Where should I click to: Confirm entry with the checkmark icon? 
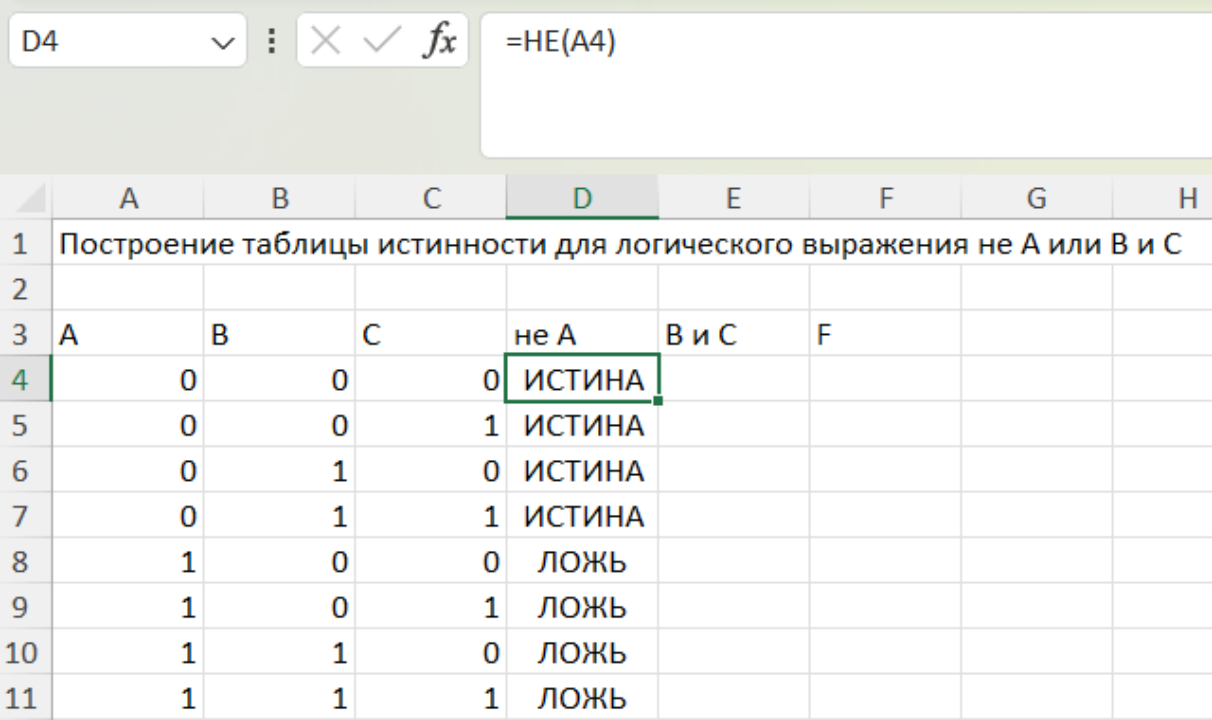point(381,42)
